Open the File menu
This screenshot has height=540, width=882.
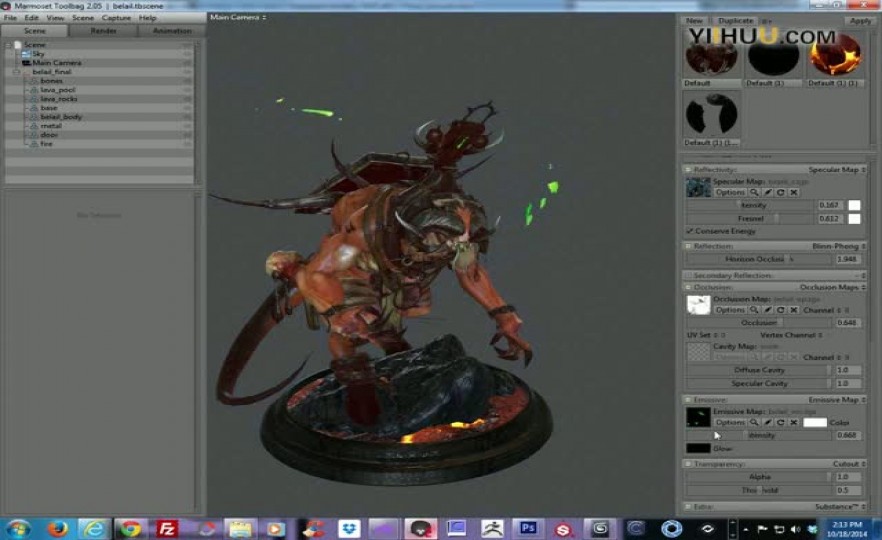10,18
